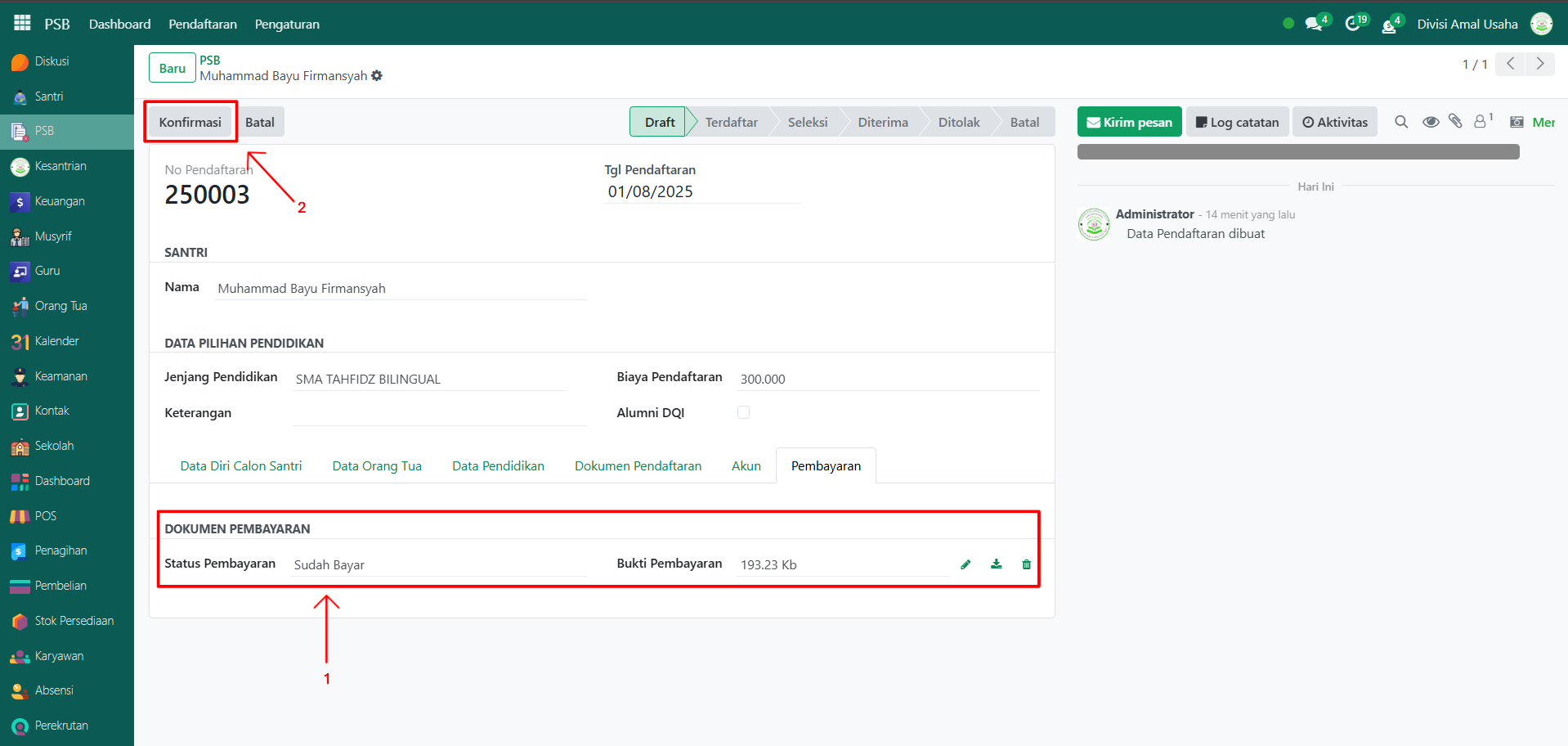Delete the Bukti Pembayaran file with trash icon

point(1026,564)
